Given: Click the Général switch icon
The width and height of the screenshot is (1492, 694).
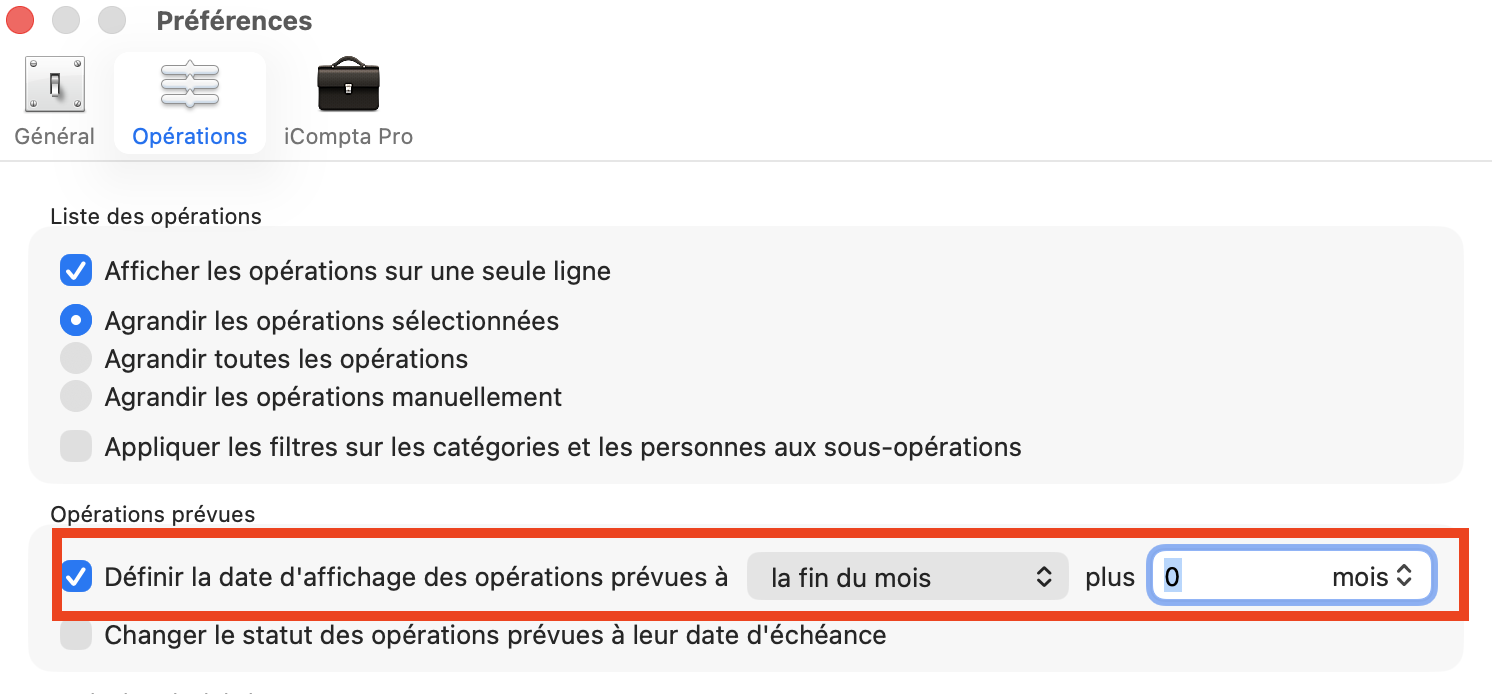Looking at the screenshot, I should (x=54, y=84).
